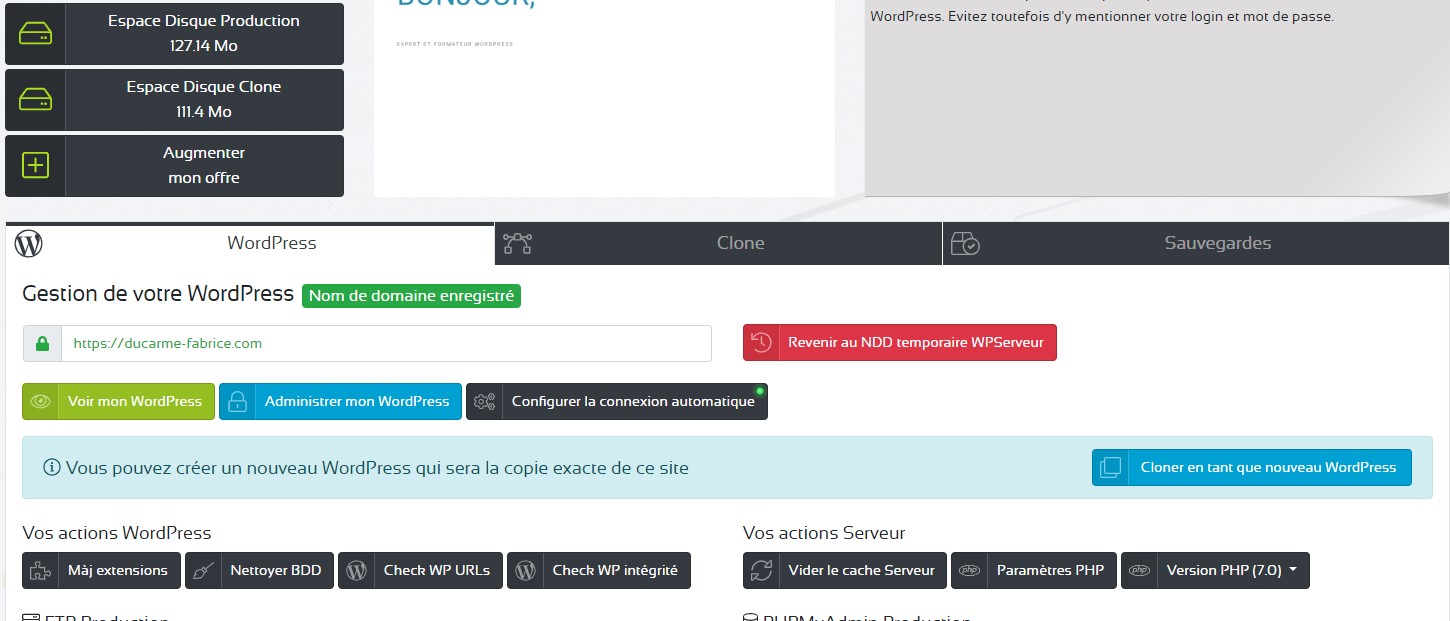Click the Check WP URLs button
This screenshot has width=1450, height=621.
[x=420, y=570]
